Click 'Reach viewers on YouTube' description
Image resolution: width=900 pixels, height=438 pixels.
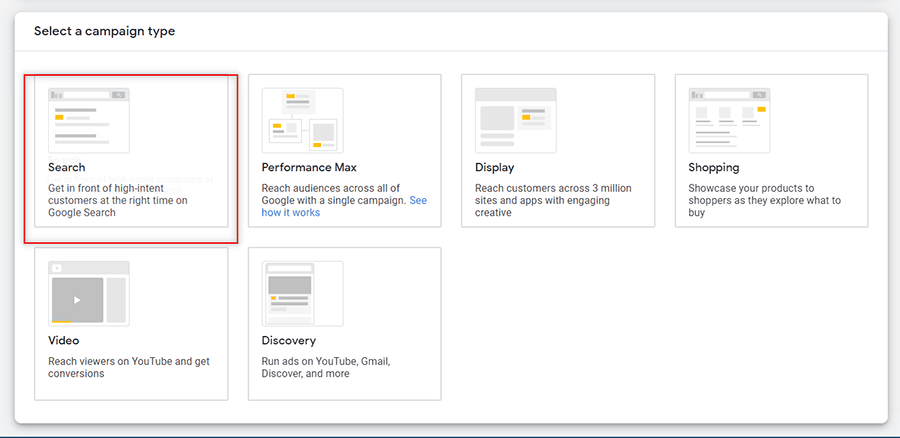tap(129, 367)
